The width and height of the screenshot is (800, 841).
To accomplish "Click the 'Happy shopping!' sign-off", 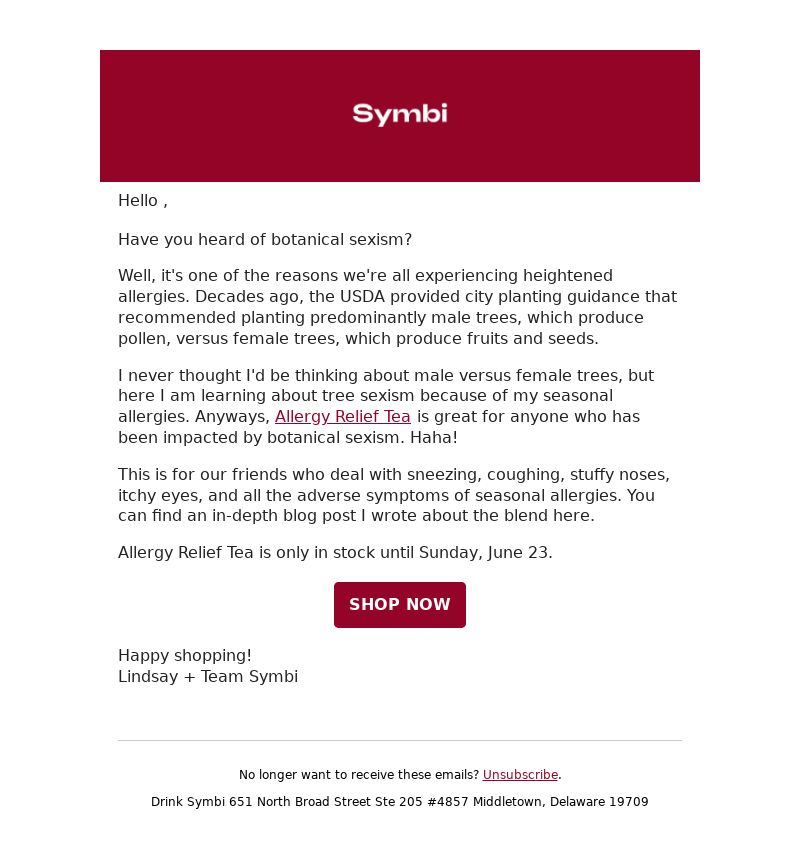I will pos(184,655).
